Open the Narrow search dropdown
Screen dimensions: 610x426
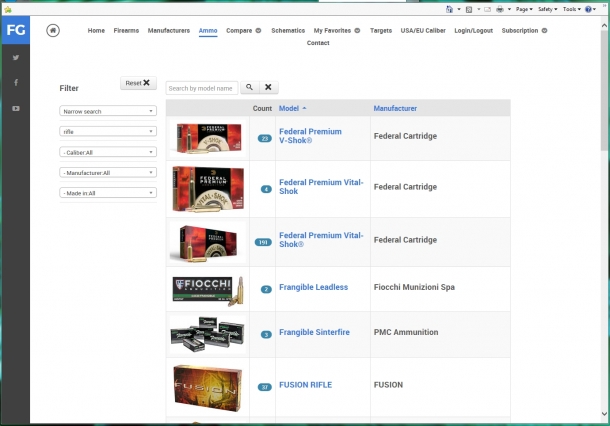108,111
